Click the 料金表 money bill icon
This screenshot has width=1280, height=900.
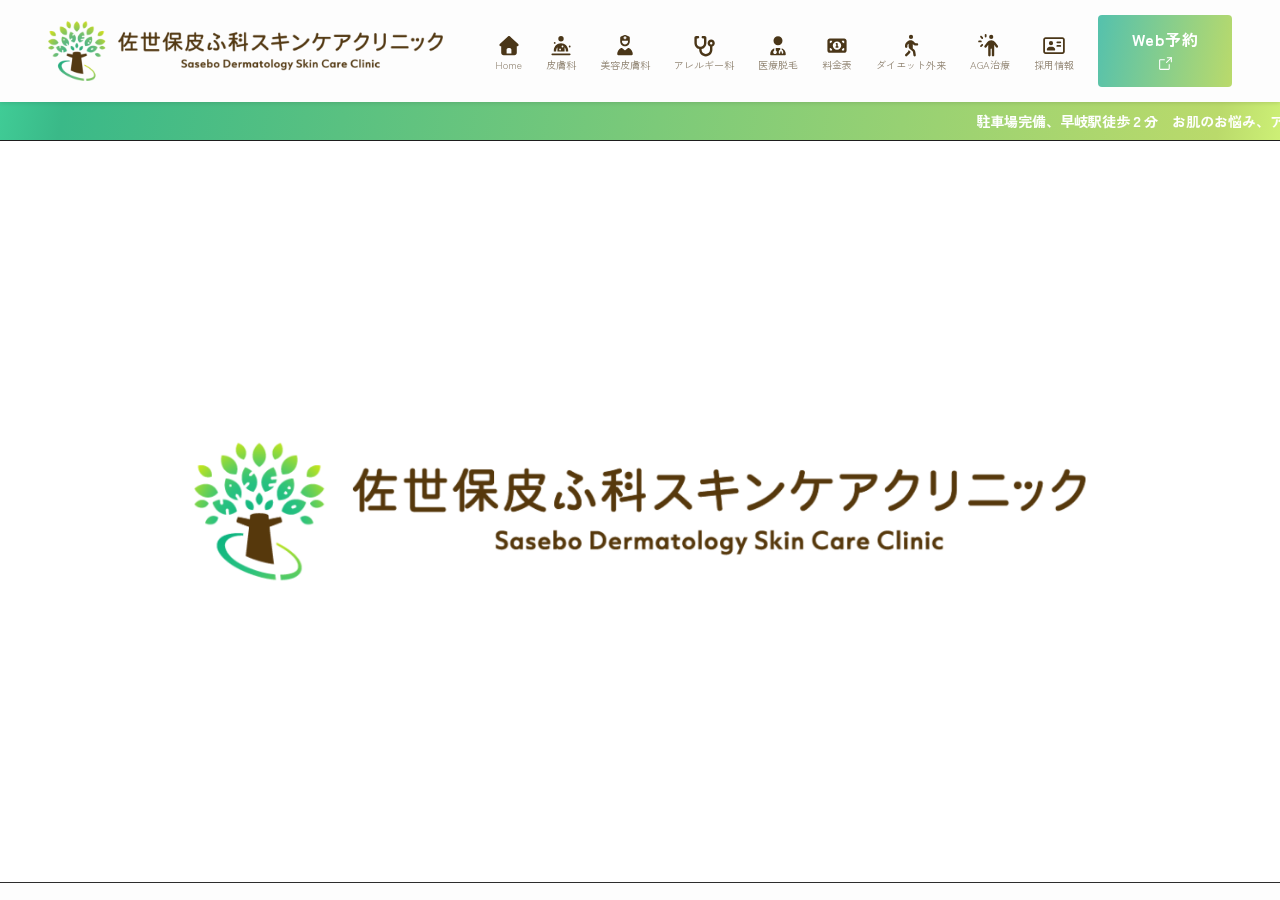pos(837,45)
